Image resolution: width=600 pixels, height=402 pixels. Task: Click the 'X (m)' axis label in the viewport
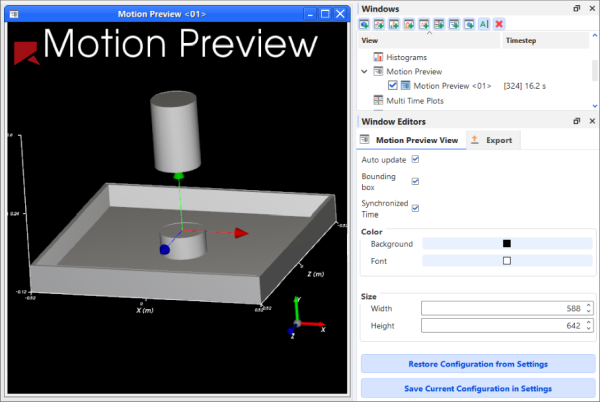145,310
